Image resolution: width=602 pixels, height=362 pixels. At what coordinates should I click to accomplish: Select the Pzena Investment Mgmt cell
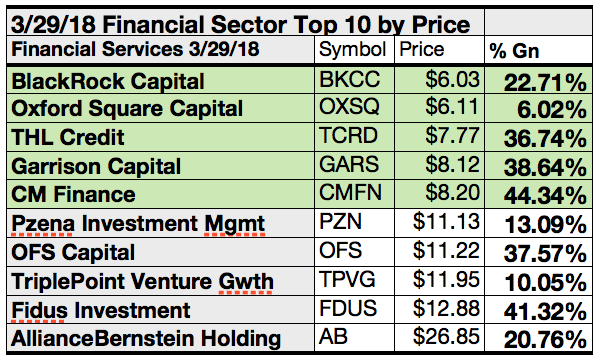[160, 223]
